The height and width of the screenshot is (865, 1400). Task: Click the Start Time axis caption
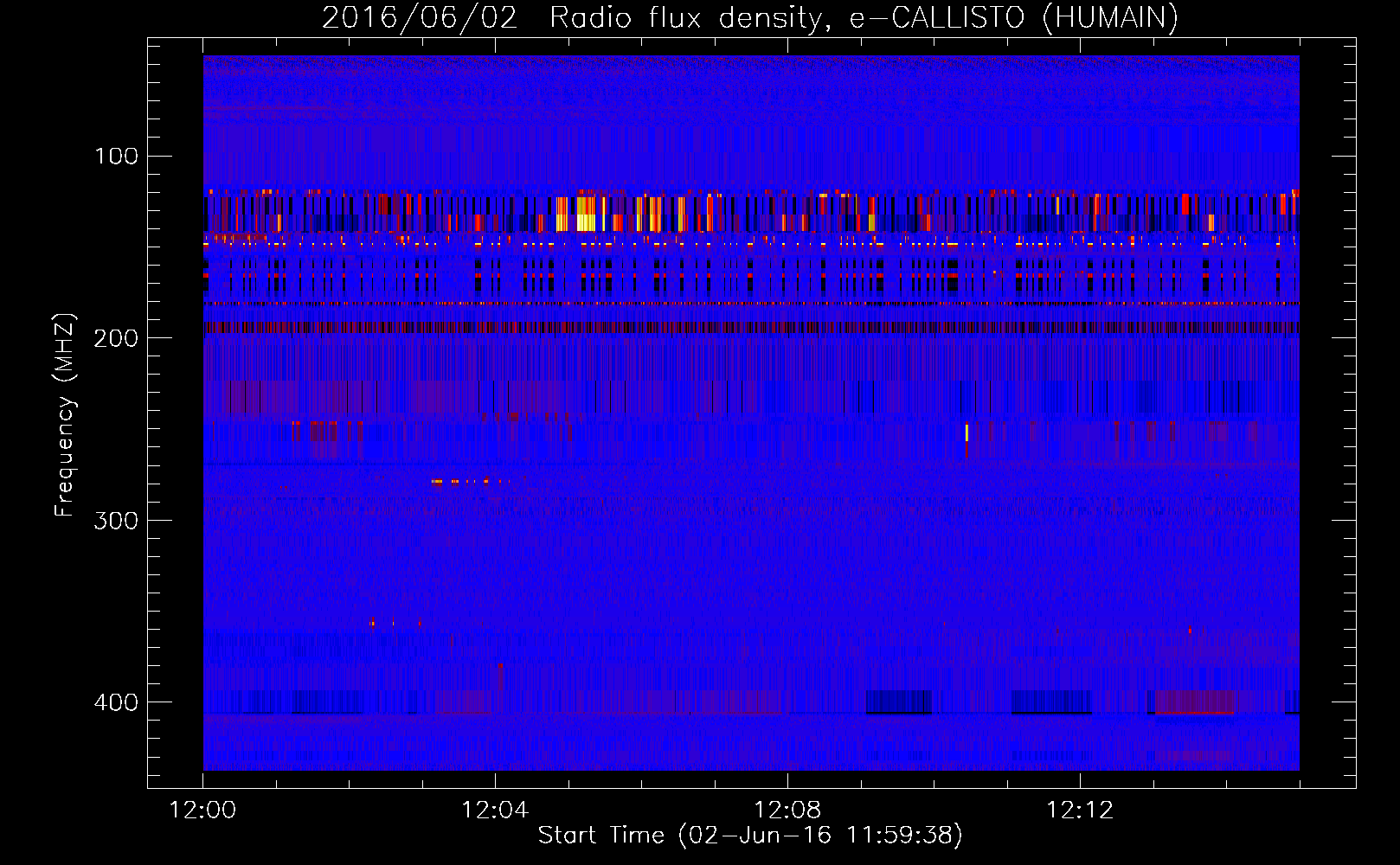point(750,836)
